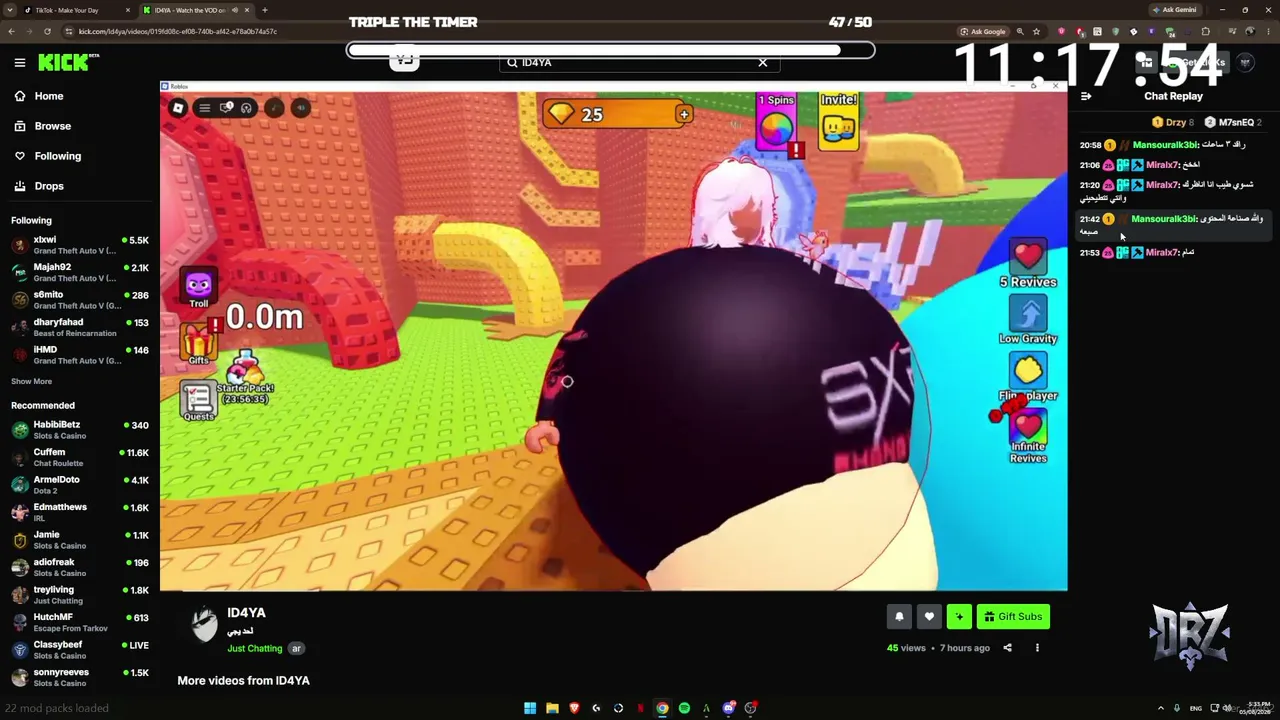Click the Gift Subs button

coord(1013,617)
